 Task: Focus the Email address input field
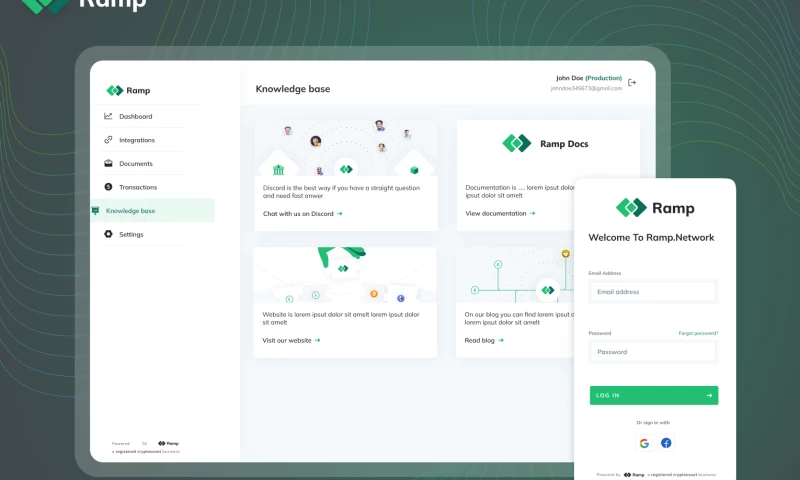(x=653, y=292)
